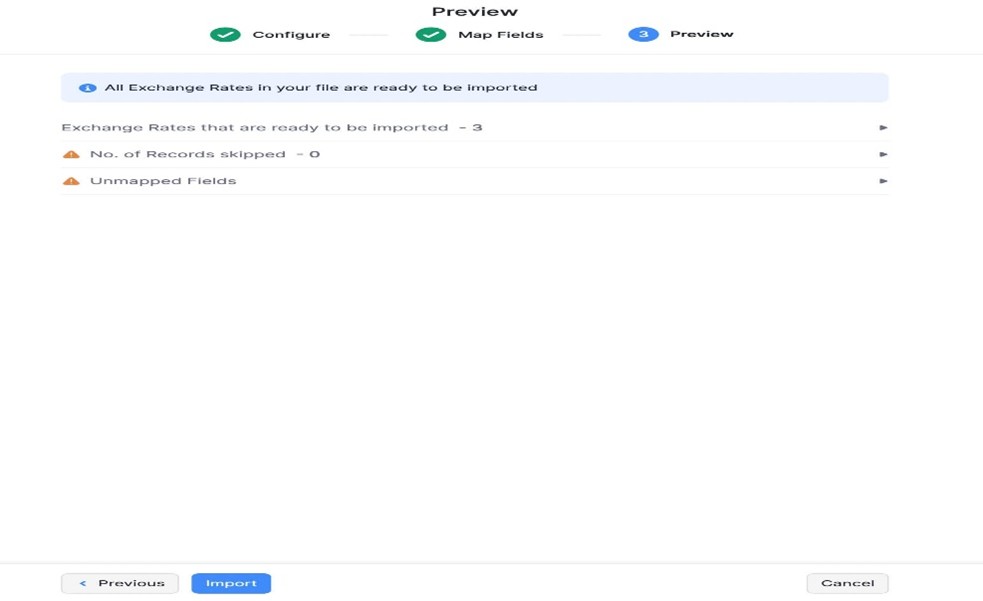Expand ready-to-import Exchange Rates arrow
The width and height of the screenshot is (983, 601).
click(x=883, y=128)
